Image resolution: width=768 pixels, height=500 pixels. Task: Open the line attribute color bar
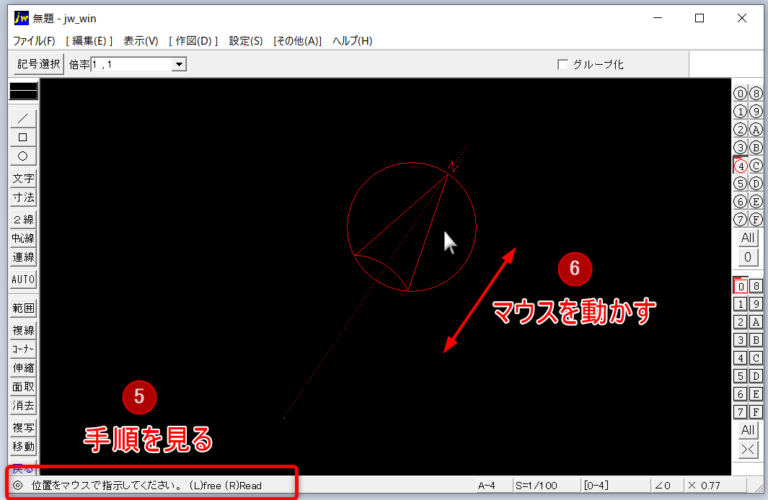24,91
